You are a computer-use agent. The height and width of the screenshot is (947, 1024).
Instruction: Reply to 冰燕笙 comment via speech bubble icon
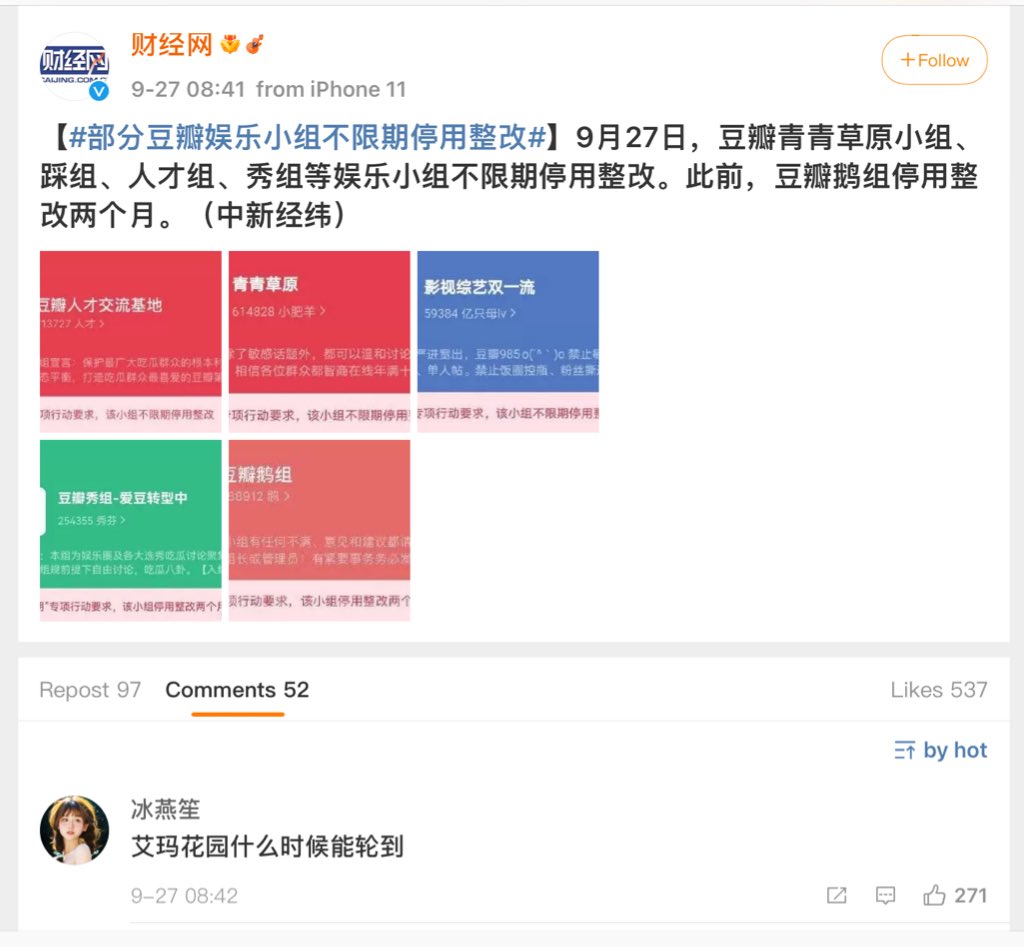point(886,895)
